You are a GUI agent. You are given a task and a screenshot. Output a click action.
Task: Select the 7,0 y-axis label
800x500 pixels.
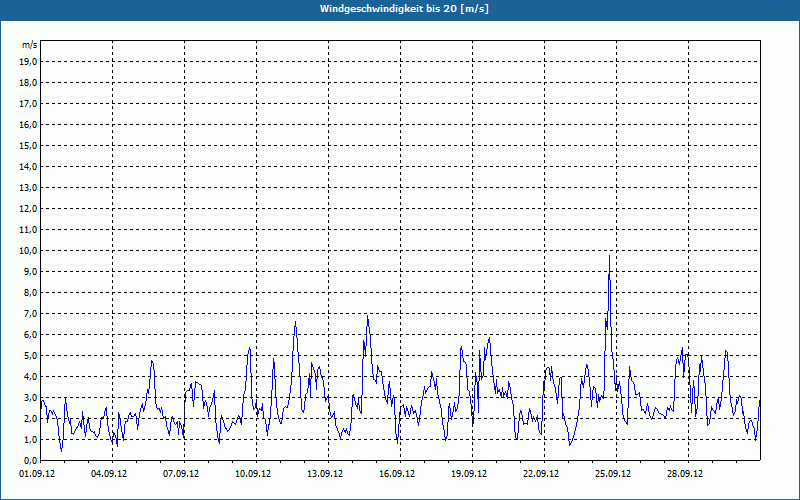pos(30,313)
